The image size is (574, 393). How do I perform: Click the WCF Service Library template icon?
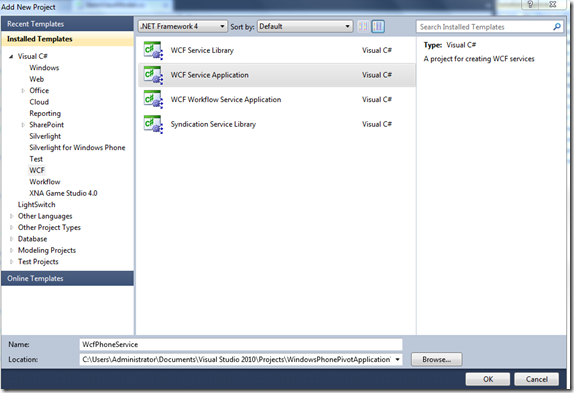[x=153, y=50]
